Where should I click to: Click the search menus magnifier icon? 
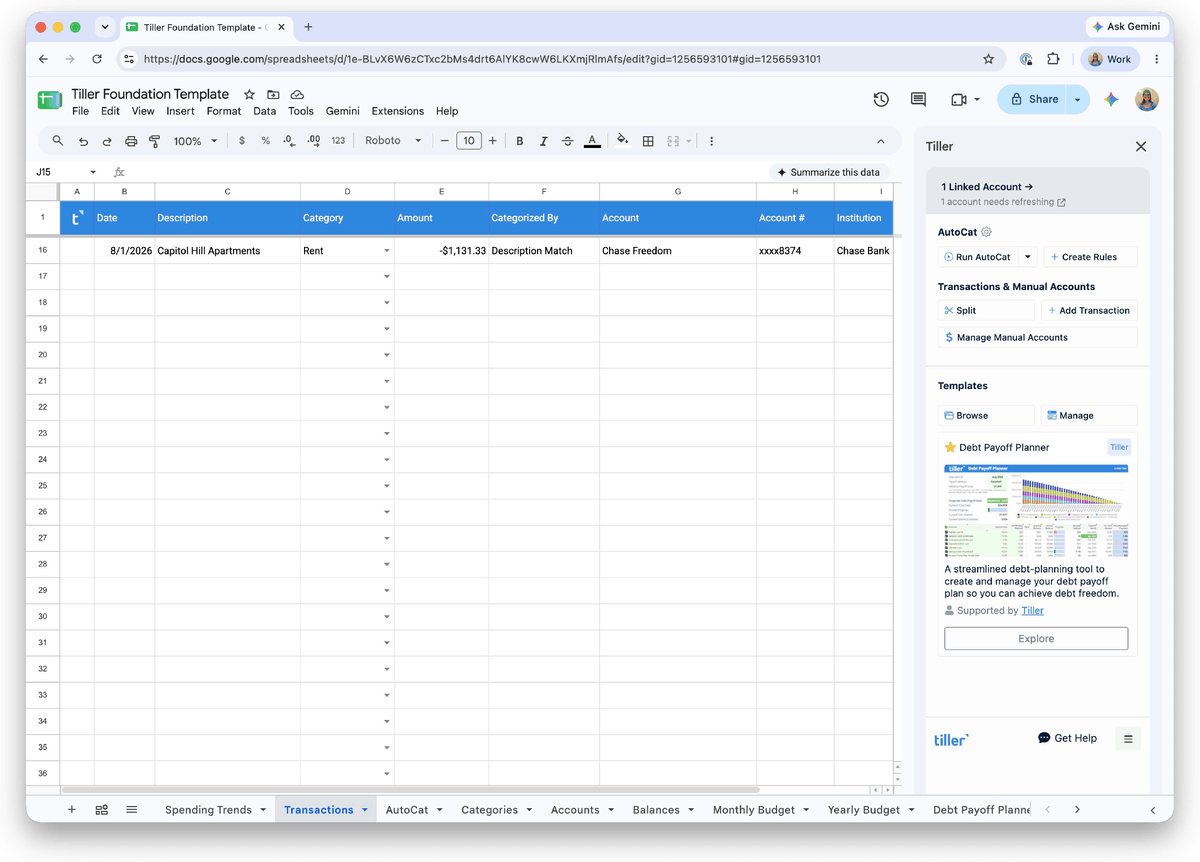click(x=58, y=141)
